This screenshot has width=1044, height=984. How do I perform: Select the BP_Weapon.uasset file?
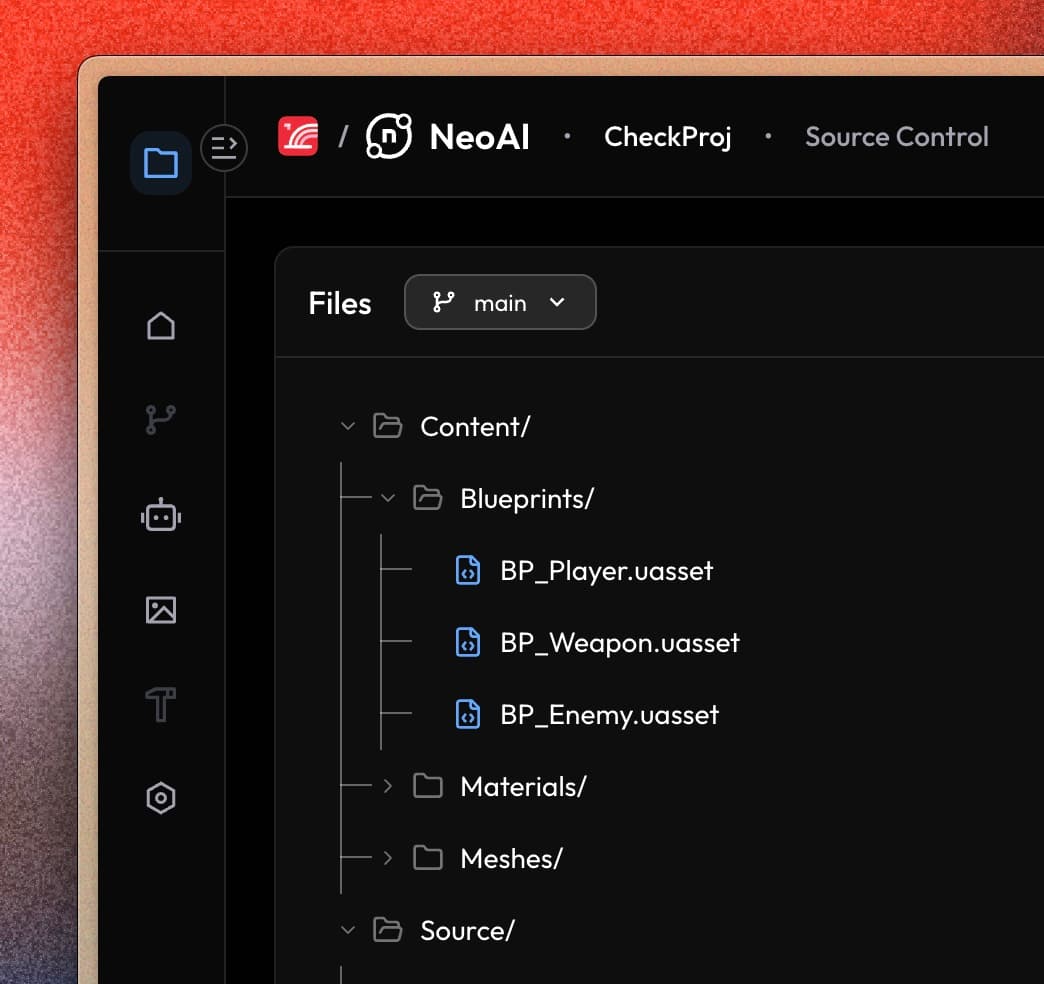[619, 643]
